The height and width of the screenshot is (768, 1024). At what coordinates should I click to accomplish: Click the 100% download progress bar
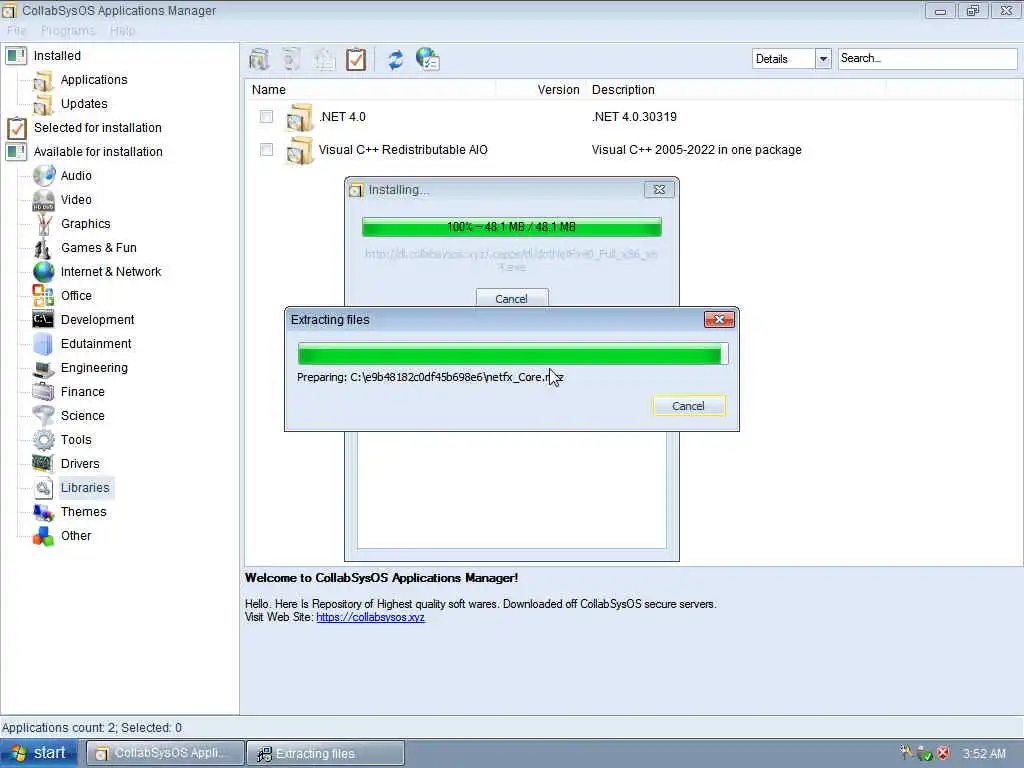tap(511, 227)
